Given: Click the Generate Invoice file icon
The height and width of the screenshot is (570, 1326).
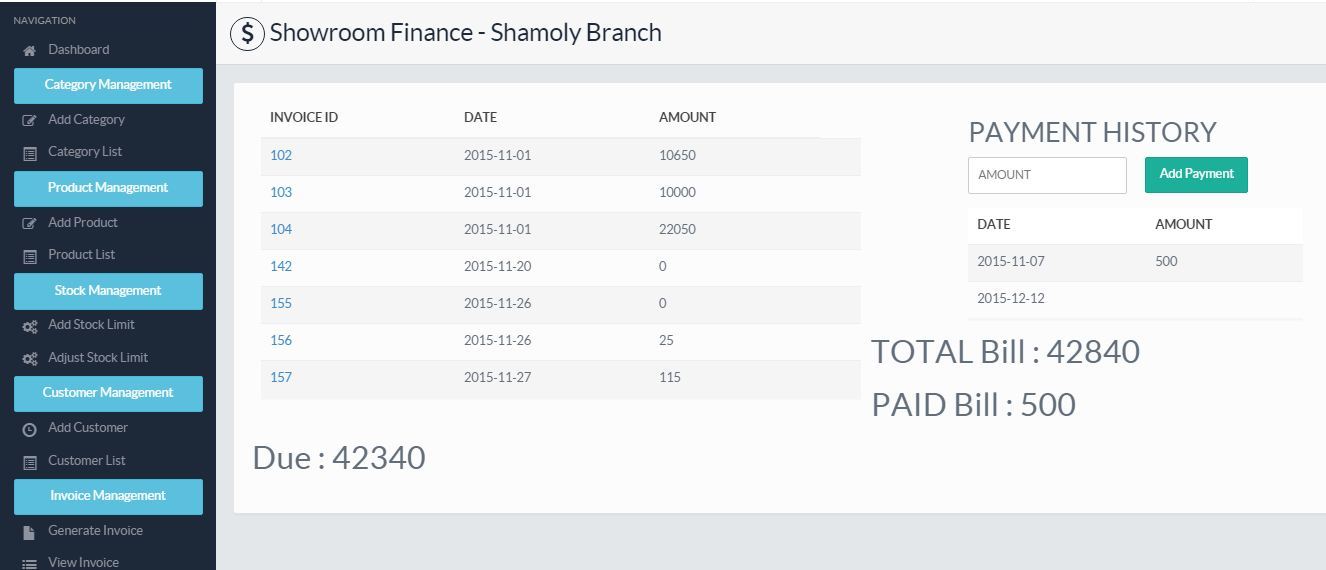Looking at the screenshot, I should point(30,532).
